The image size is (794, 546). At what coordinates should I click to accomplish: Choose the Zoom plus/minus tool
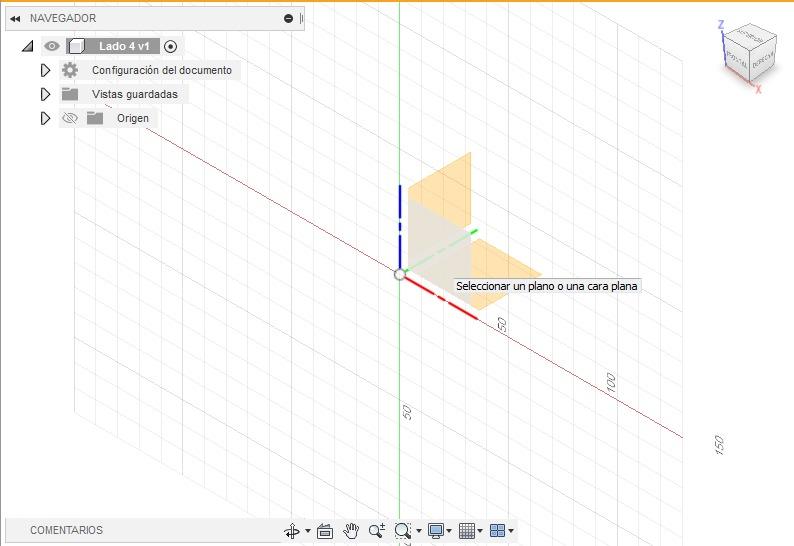pyautogui.click(x=377, y=530)
